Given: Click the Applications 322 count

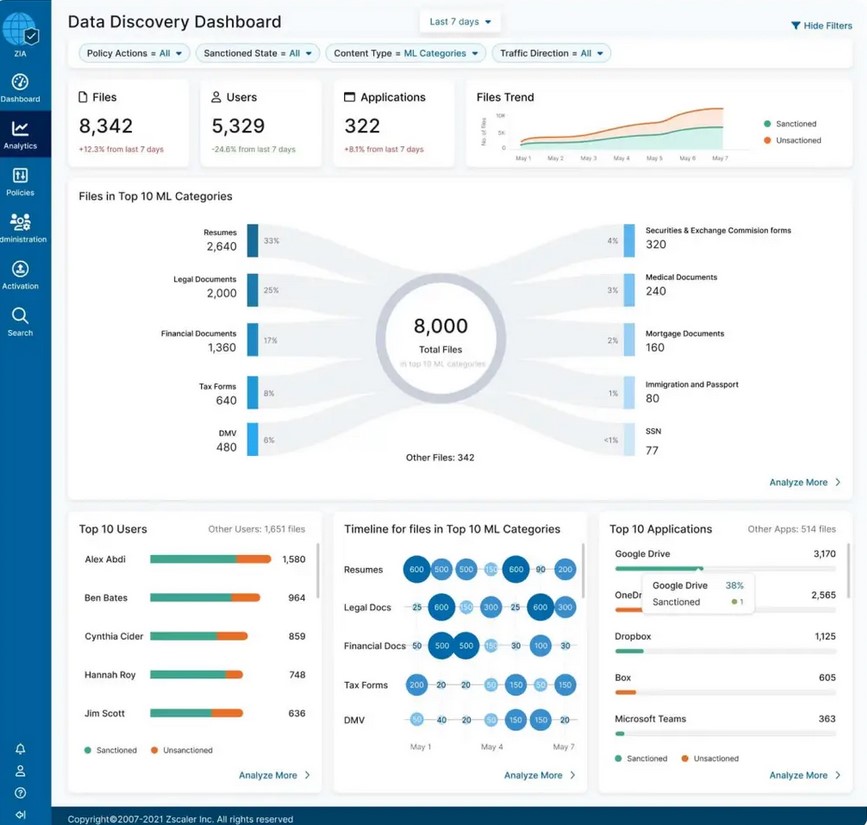Looking at the screenshot, I should [x=362, y=126].
